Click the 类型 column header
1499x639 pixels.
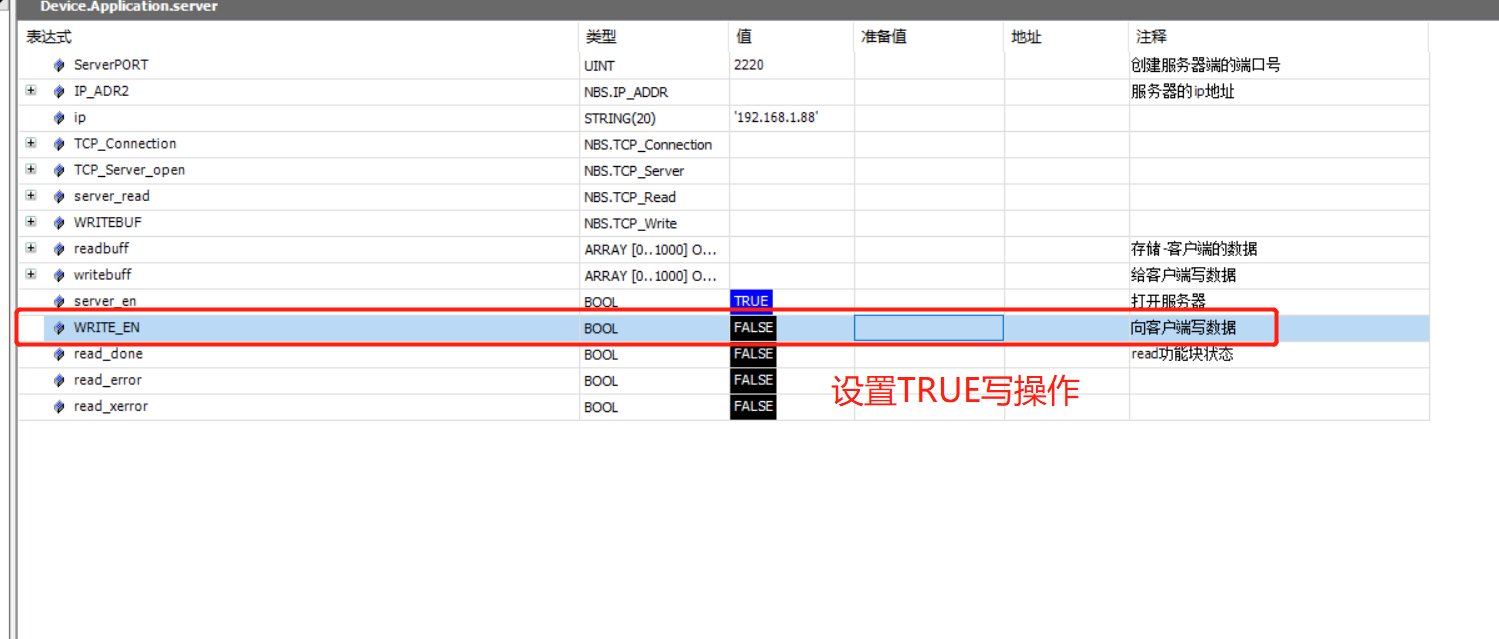click(654, 37)
